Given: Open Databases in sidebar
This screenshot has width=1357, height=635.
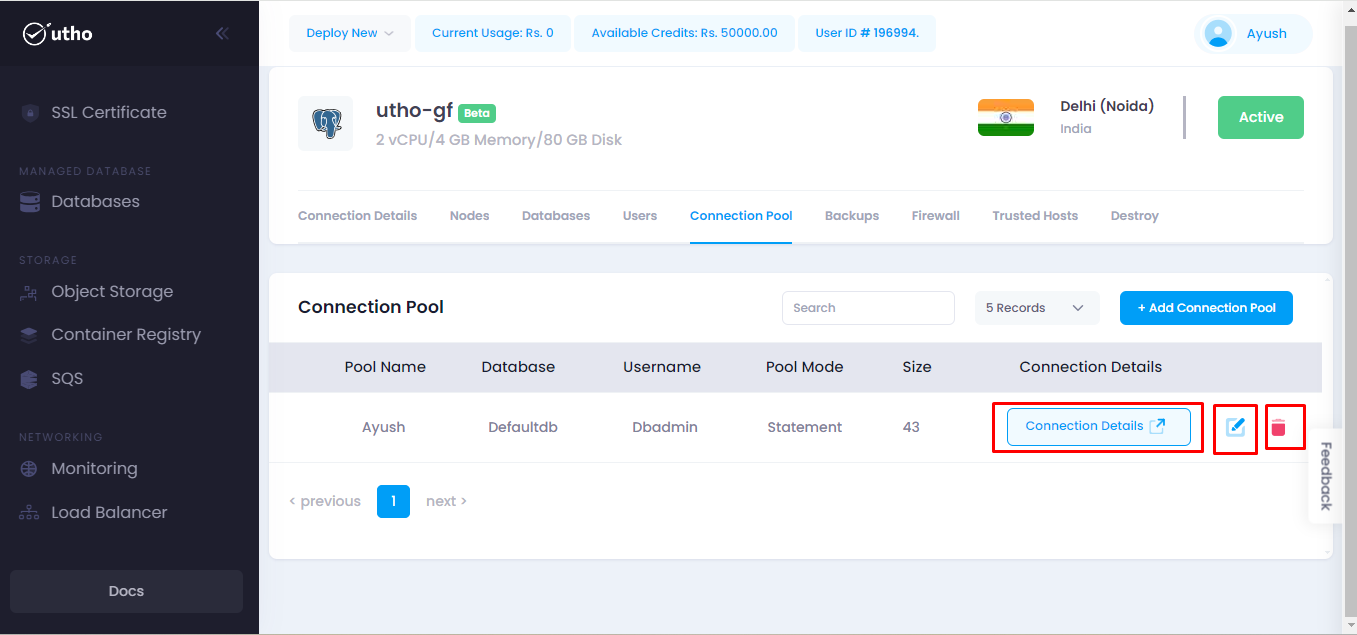Looking at the screenshot, I should pyautogui.click(x=95, y=202).
